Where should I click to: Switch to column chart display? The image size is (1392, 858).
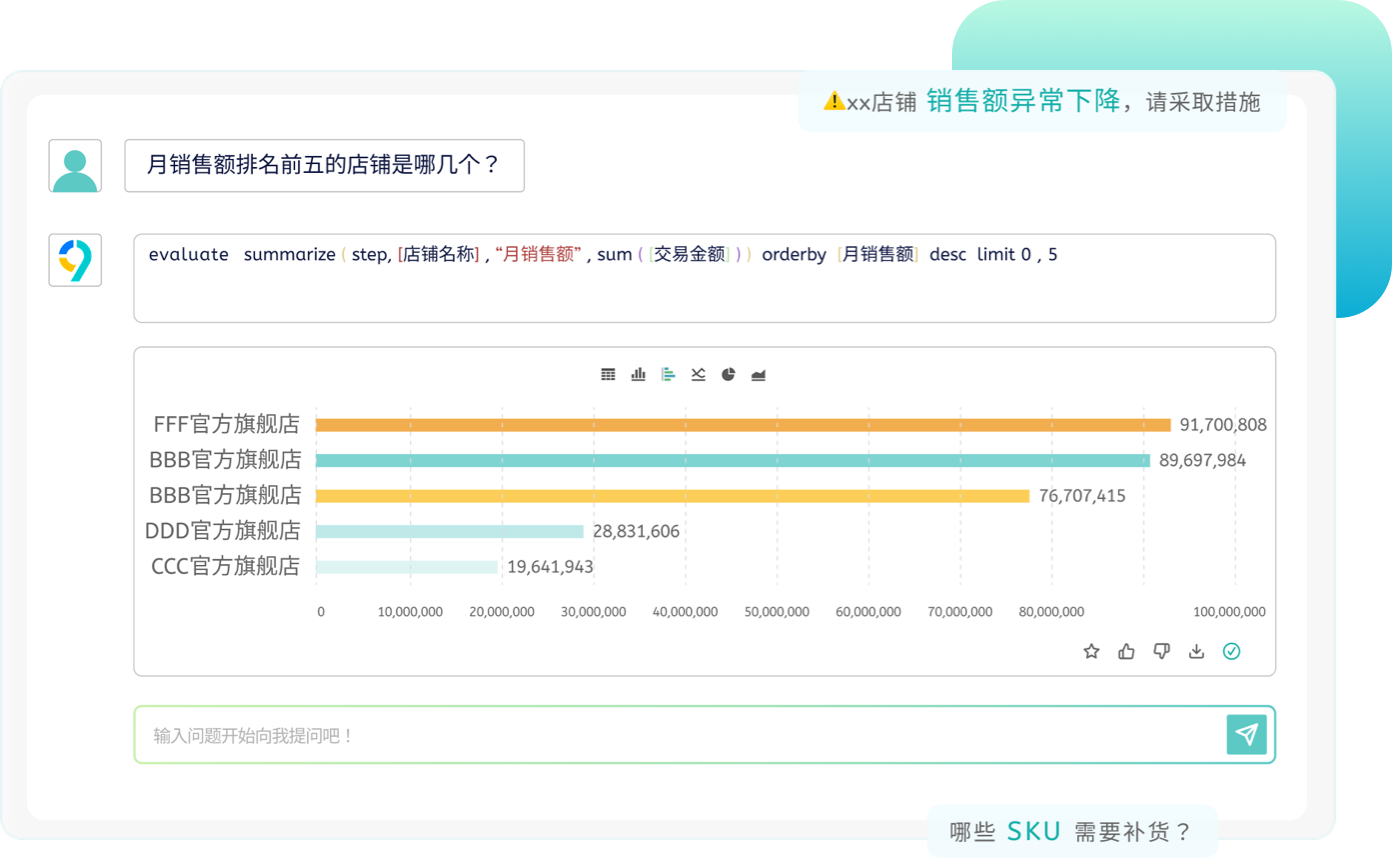[x=638, y=374]
